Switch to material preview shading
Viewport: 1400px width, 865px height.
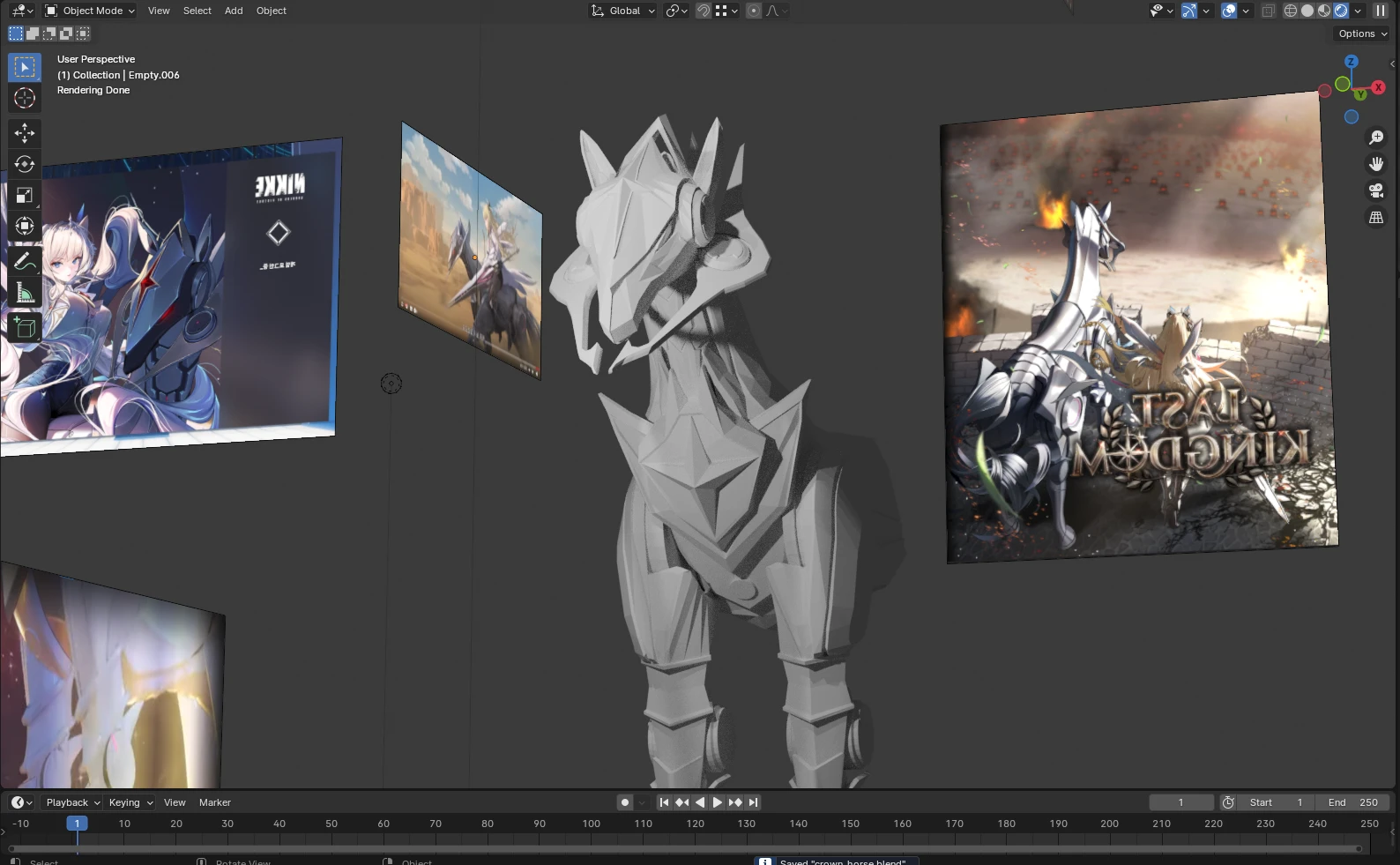1323,11
